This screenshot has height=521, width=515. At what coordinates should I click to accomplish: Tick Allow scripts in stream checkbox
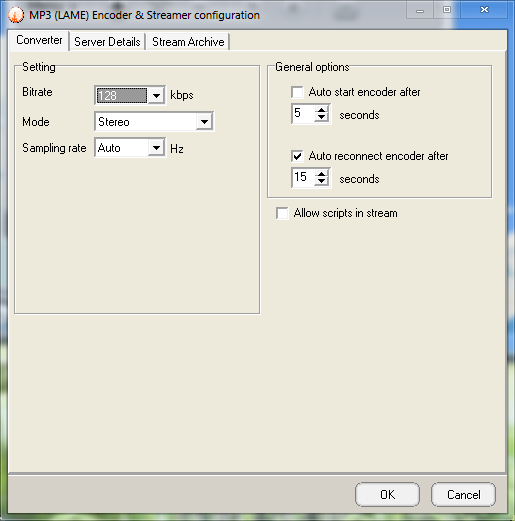[282, 213]
